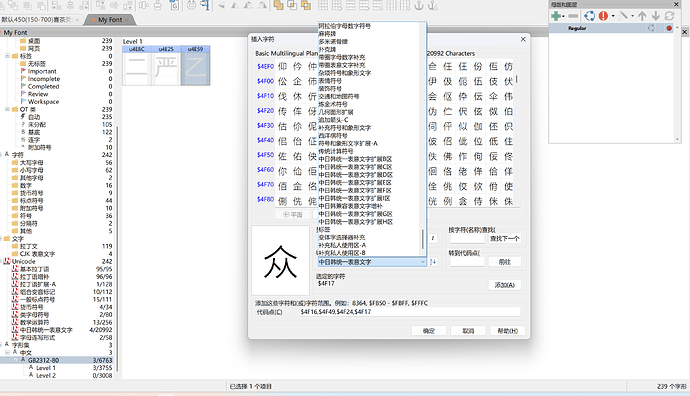
Task: Click the down arrow in the layers panel
Action: (656, 16)
